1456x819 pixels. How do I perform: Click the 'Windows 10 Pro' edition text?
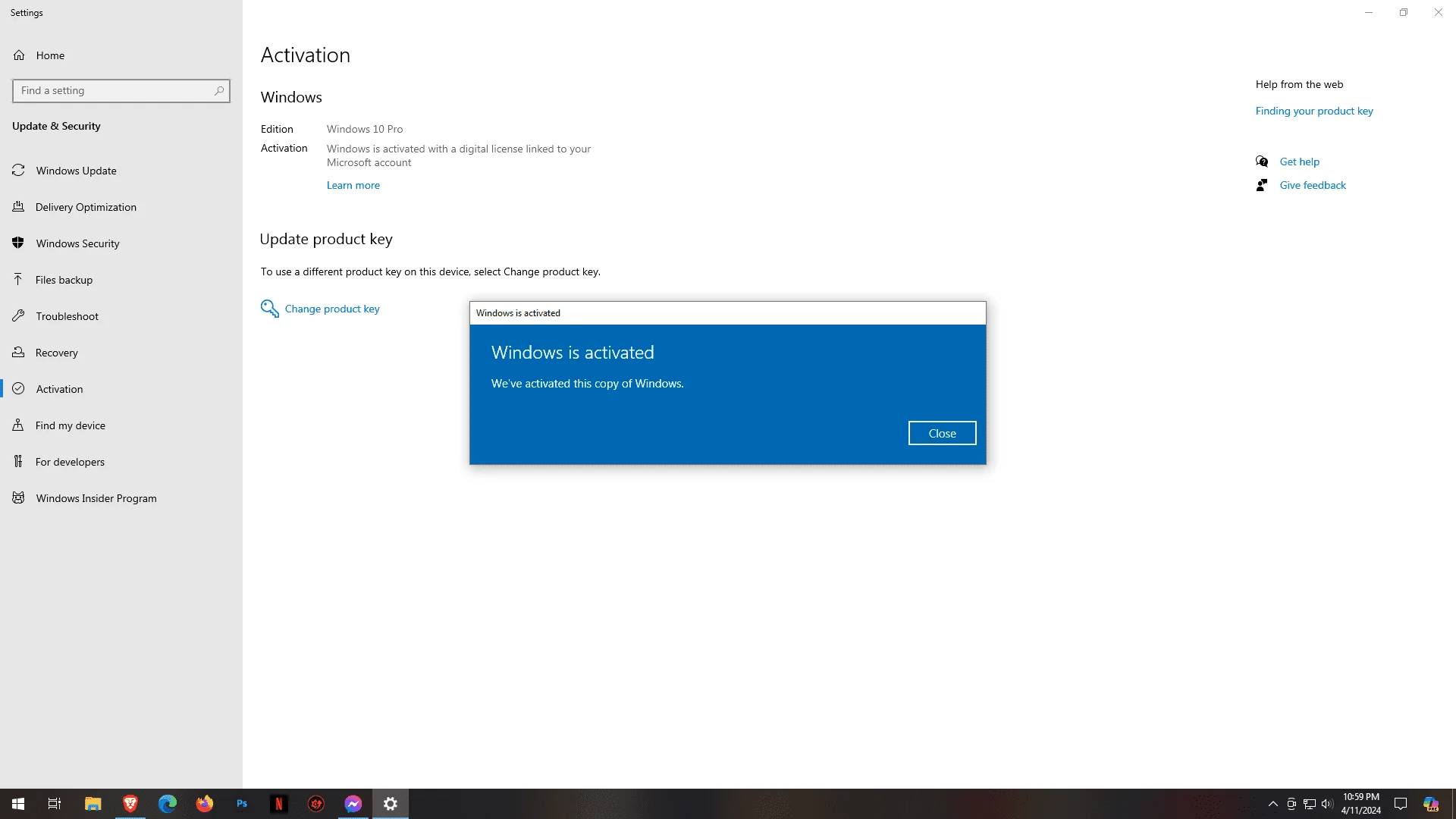pos(365,129)
